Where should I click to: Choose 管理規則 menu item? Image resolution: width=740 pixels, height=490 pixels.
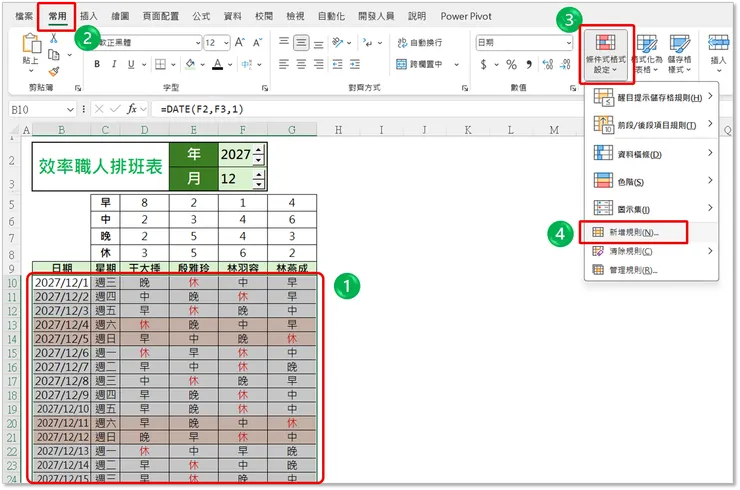click(651, 270)
